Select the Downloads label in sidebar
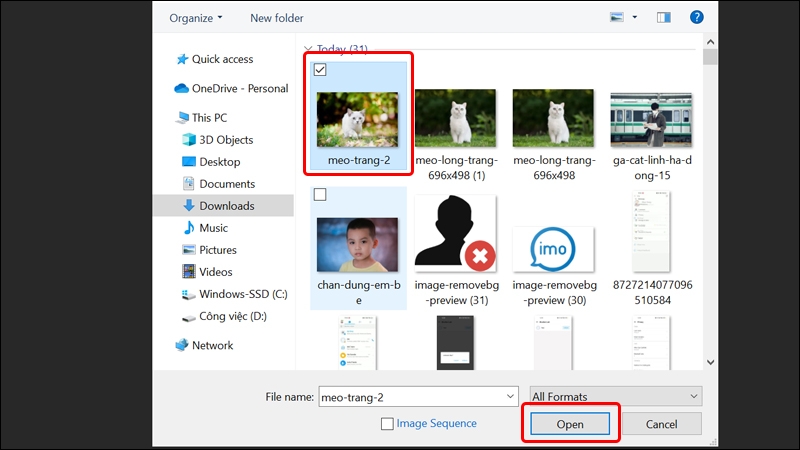The image size is (800, 450). tap(227, 206)
